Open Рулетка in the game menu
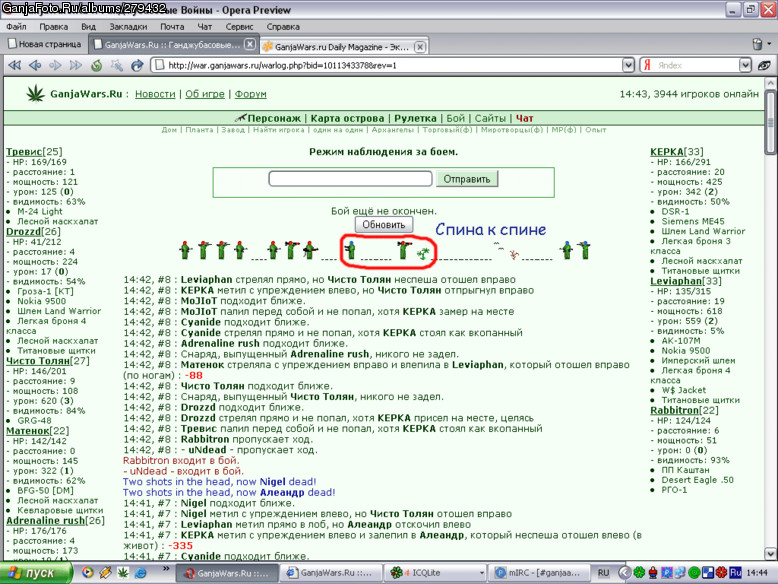Screen dimensions: 778x584 [415, 118]
